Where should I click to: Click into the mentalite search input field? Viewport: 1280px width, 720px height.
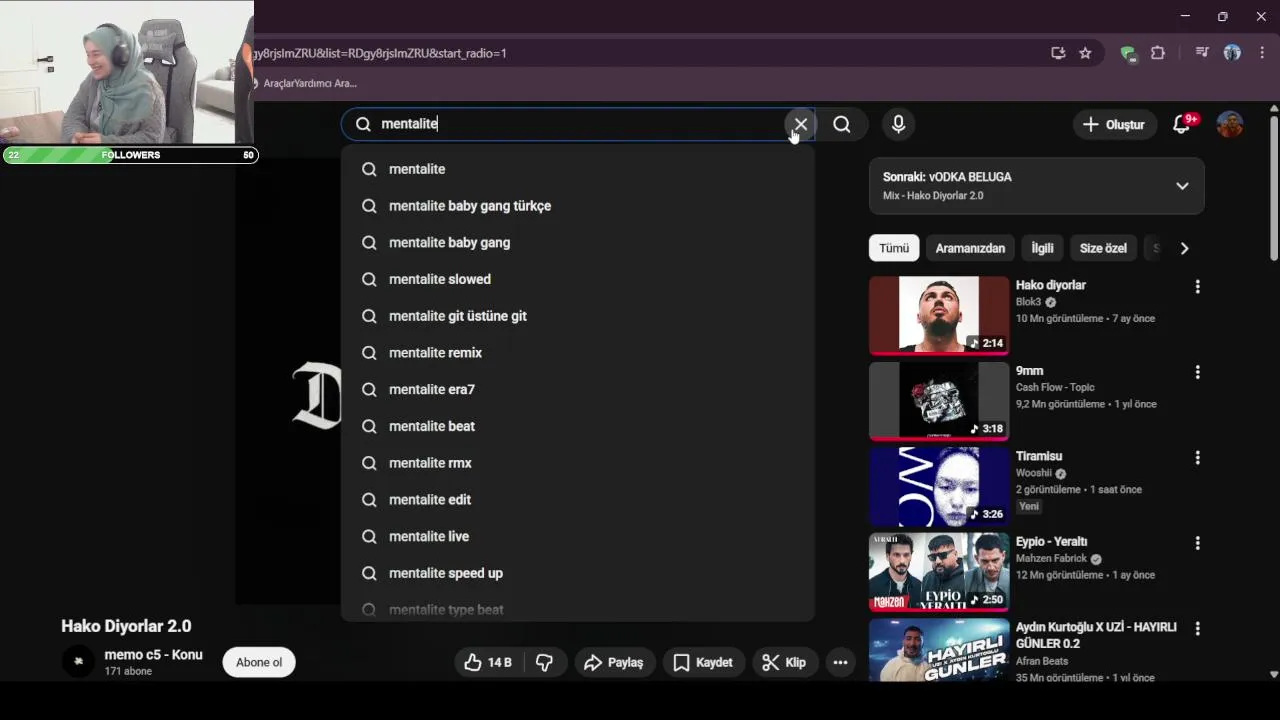(x=580, y=124)
